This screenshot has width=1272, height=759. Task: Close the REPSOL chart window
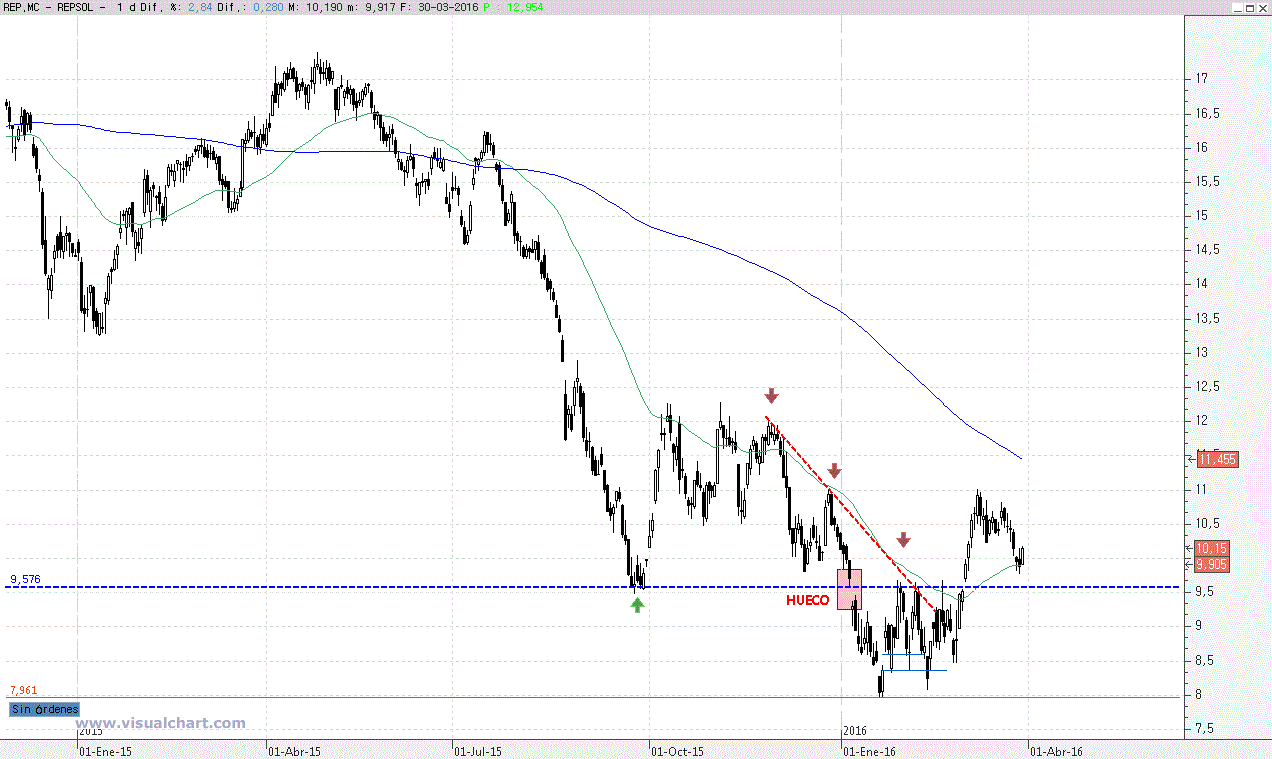coord(1262,8)
